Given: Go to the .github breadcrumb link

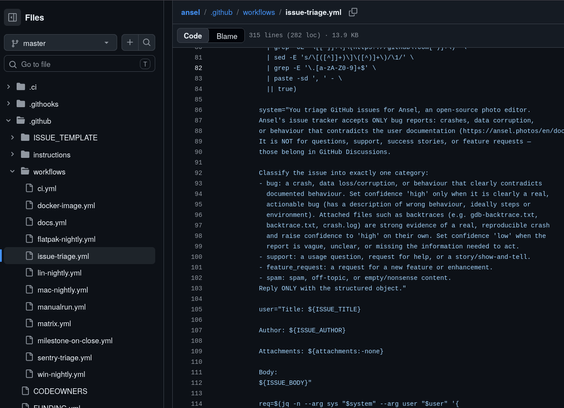Looking at the screenshot, I should (x=222, y=13).
